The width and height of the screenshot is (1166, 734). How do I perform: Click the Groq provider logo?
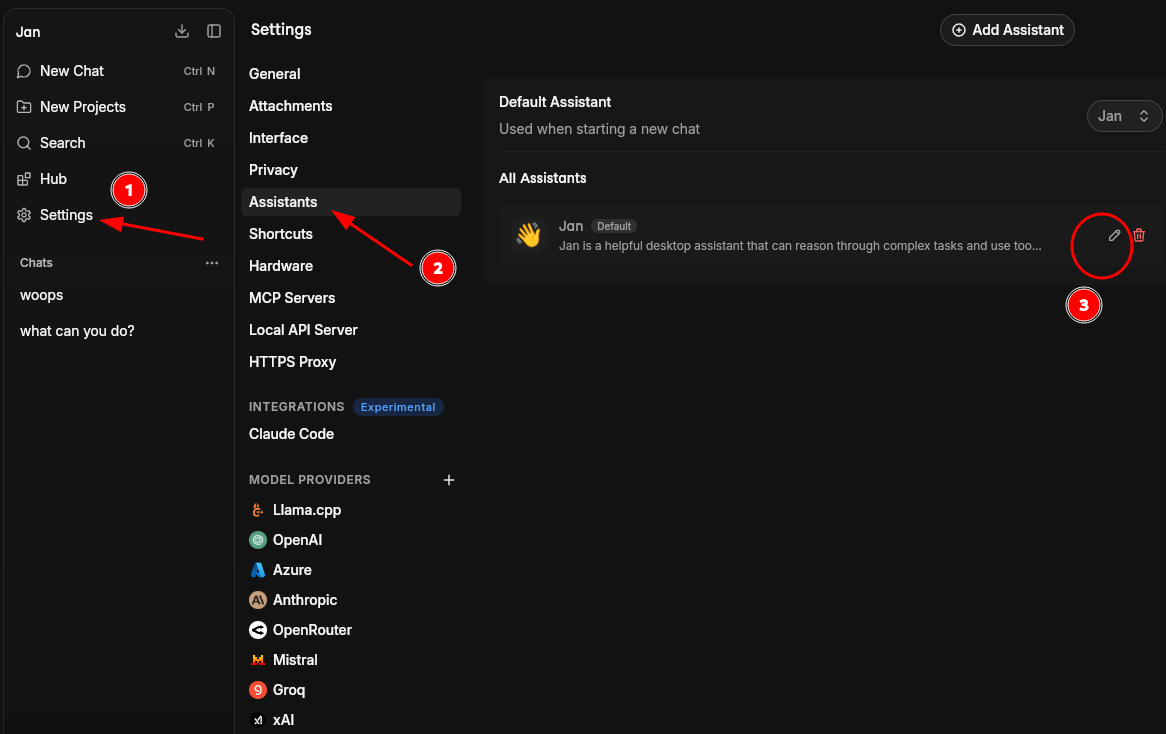(257, 690)
